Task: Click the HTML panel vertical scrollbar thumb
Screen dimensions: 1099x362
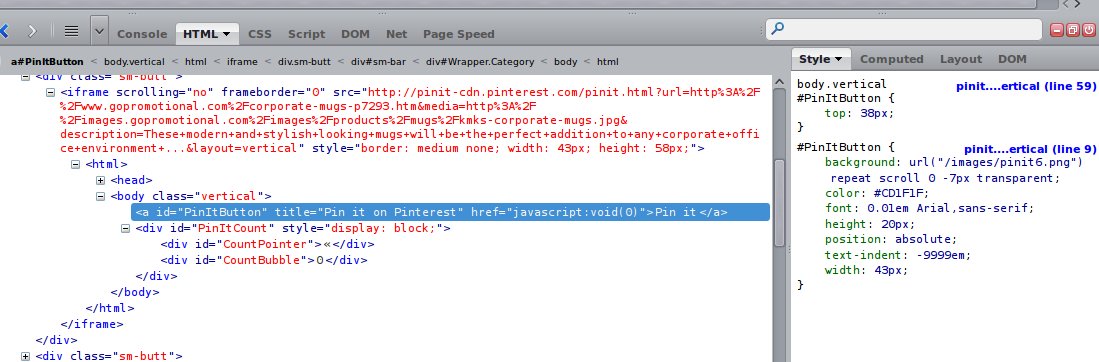Action: tap(779, 203)
